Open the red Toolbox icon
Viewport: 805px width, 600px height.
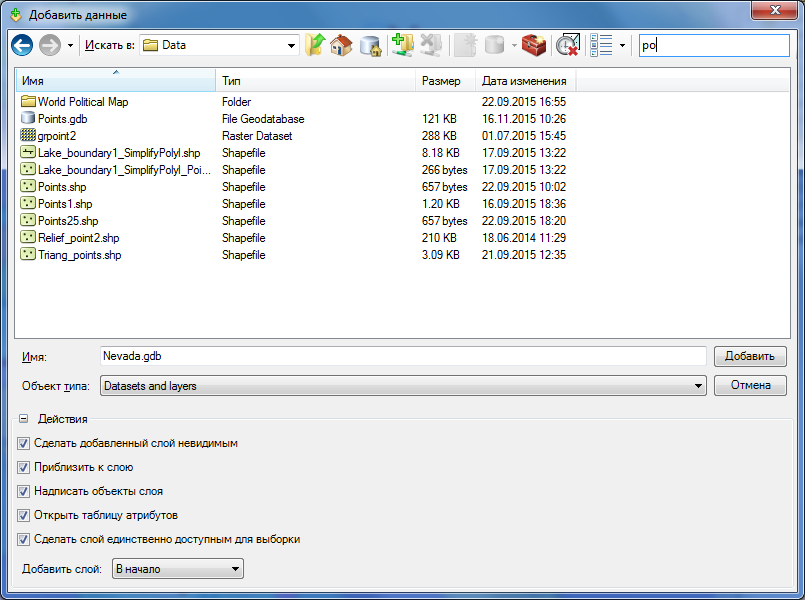pos(534,45)
